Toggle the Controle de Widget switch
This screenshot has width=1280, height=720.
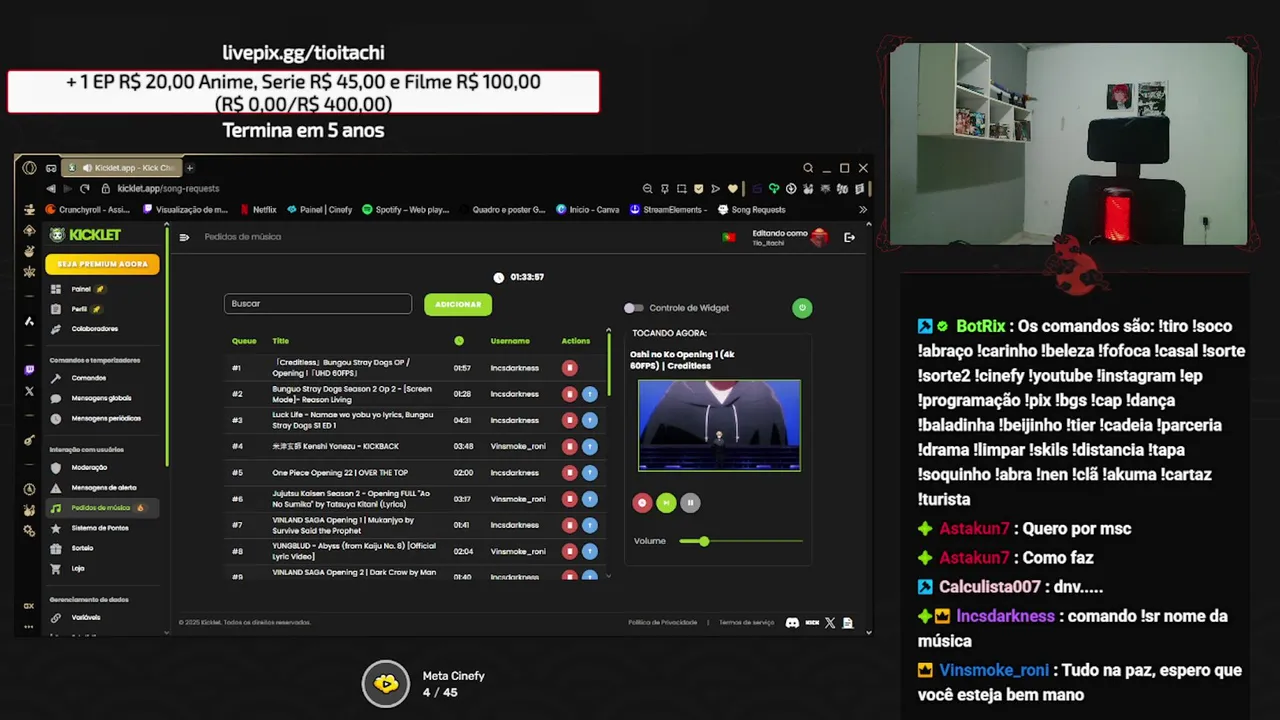pyautogui.click(x=633, y=308)
